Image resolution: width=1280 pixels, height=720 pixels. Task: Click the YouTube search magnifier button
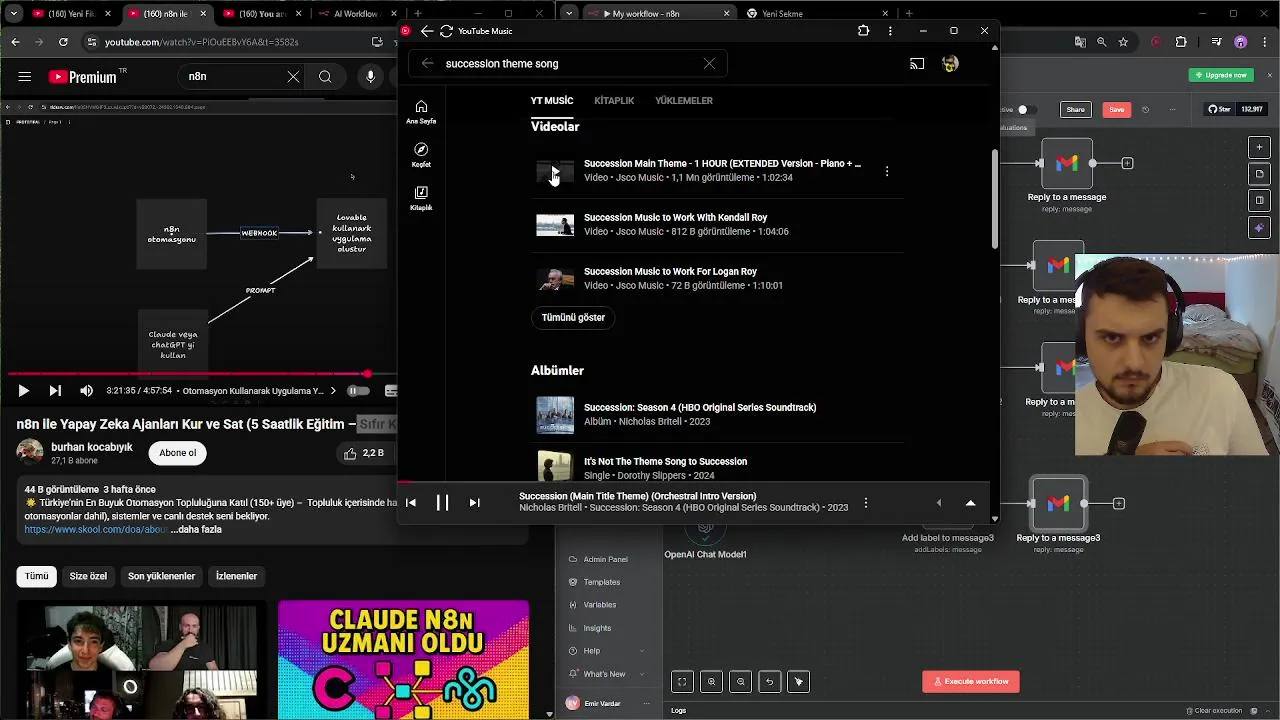(x=325, y=77)
